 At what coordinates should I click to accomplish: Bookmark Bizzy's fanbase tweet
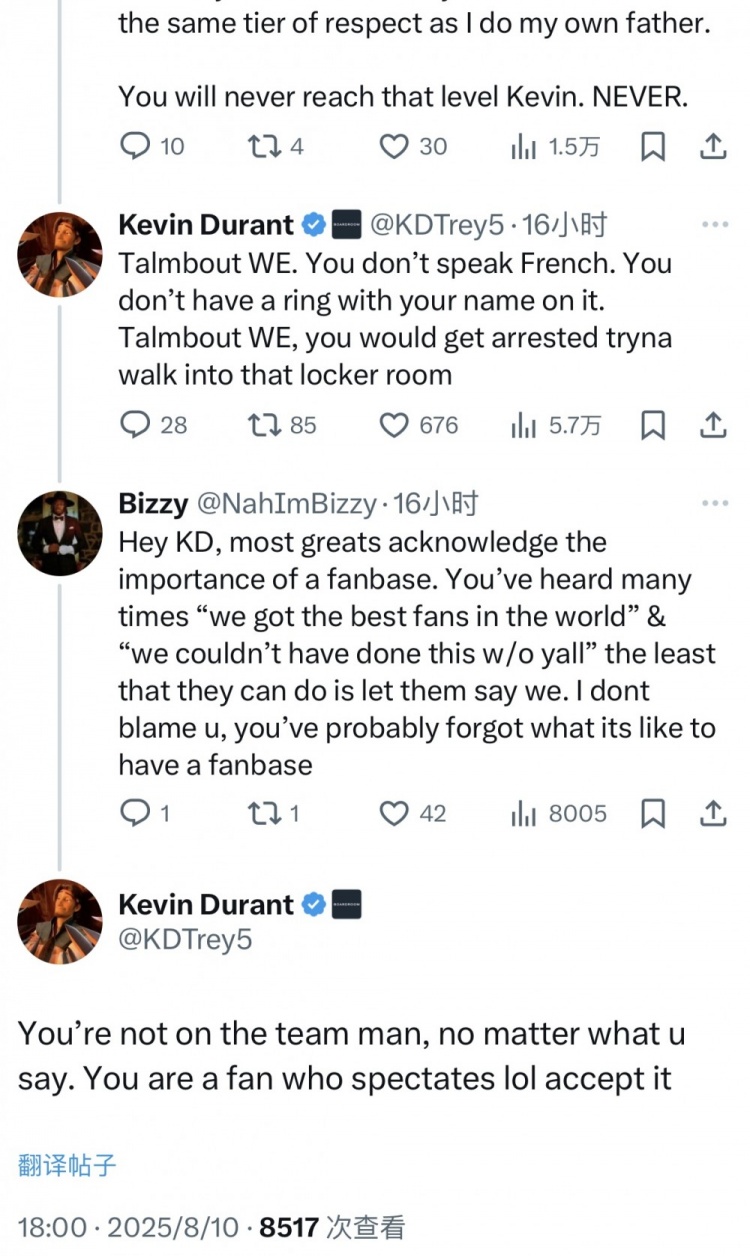tap(652, 813)
